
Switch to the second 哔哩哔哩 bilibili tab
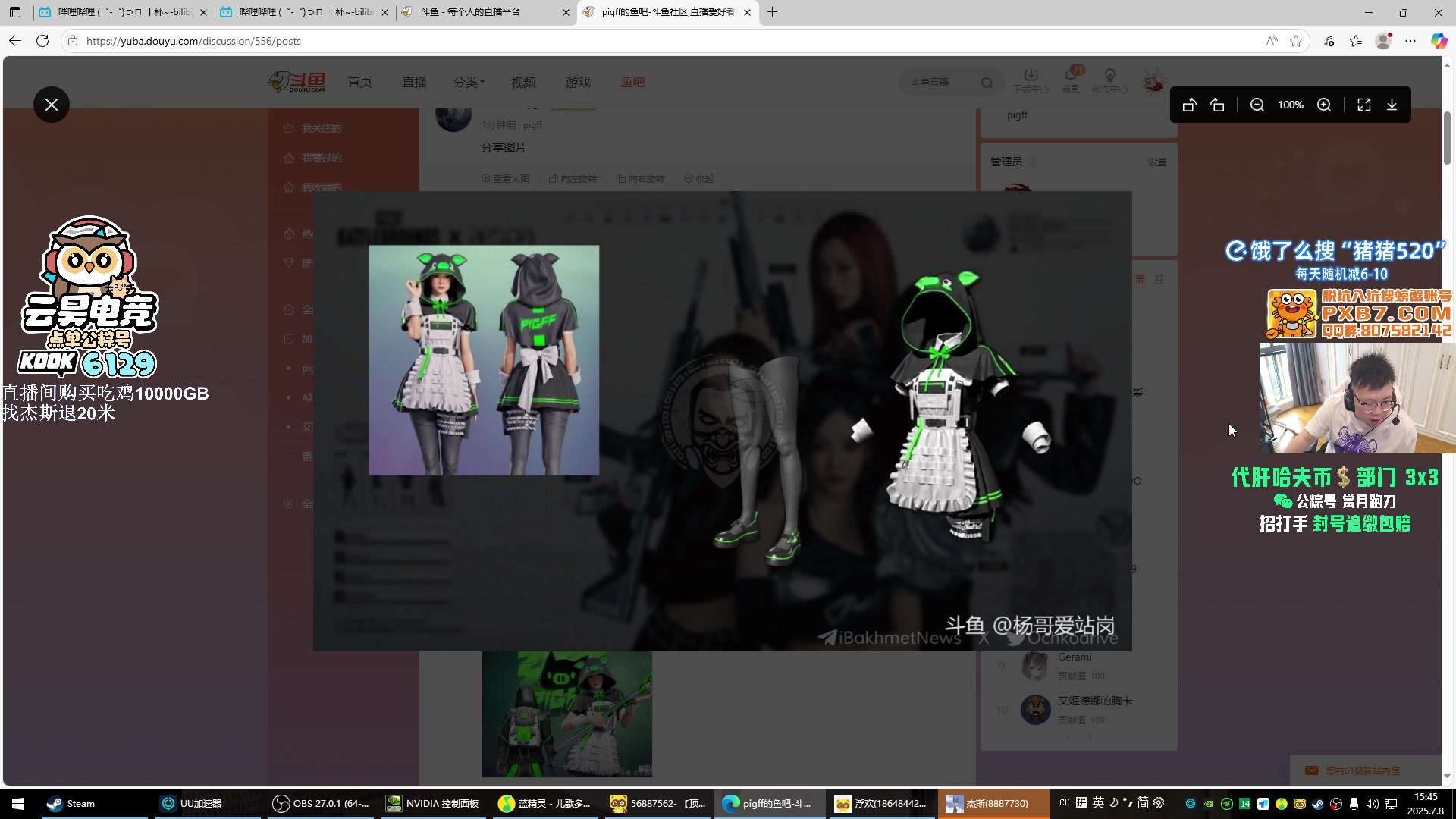tap(302, 12)
